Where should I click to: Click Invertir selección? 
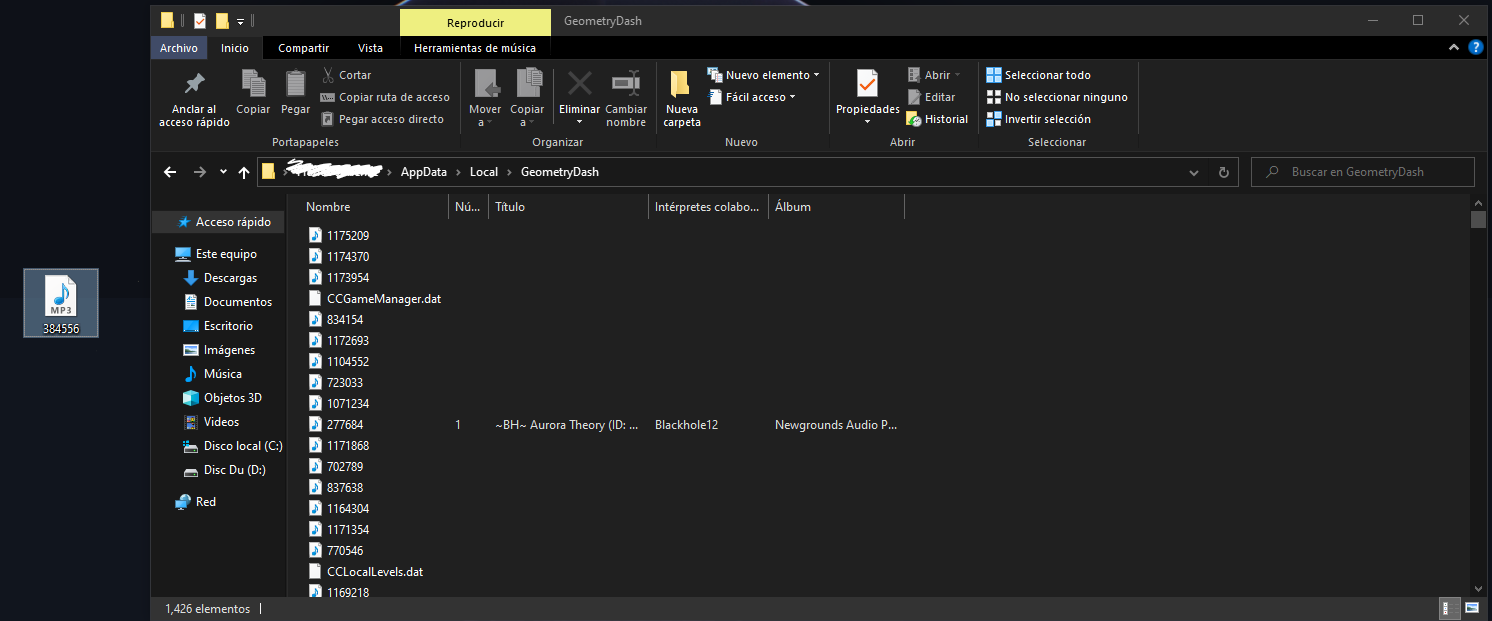pyautogui.click(x=1038, y=119)
